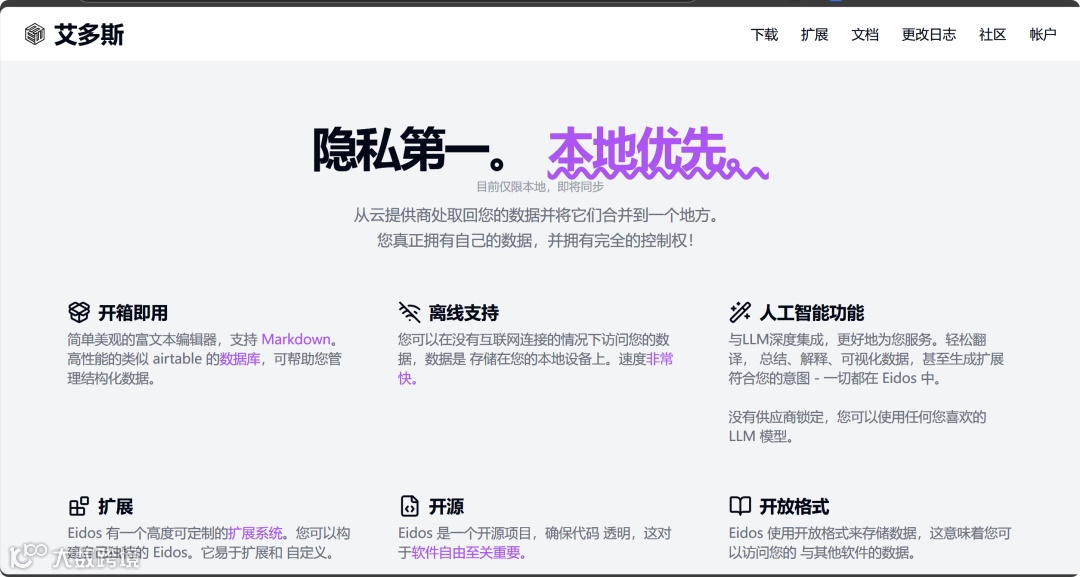This screenshot has width=1080, height=577.
Task: Open the 社区 nav item
Action: [x=993, y=34]
